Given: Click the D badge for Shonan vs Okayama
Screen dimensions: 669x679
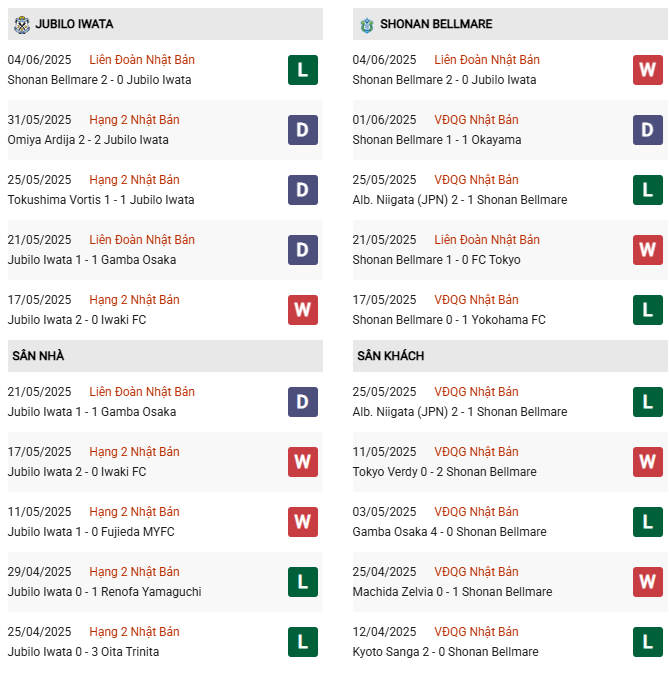Looking at the screenshot, I should [x=647, y=130].
